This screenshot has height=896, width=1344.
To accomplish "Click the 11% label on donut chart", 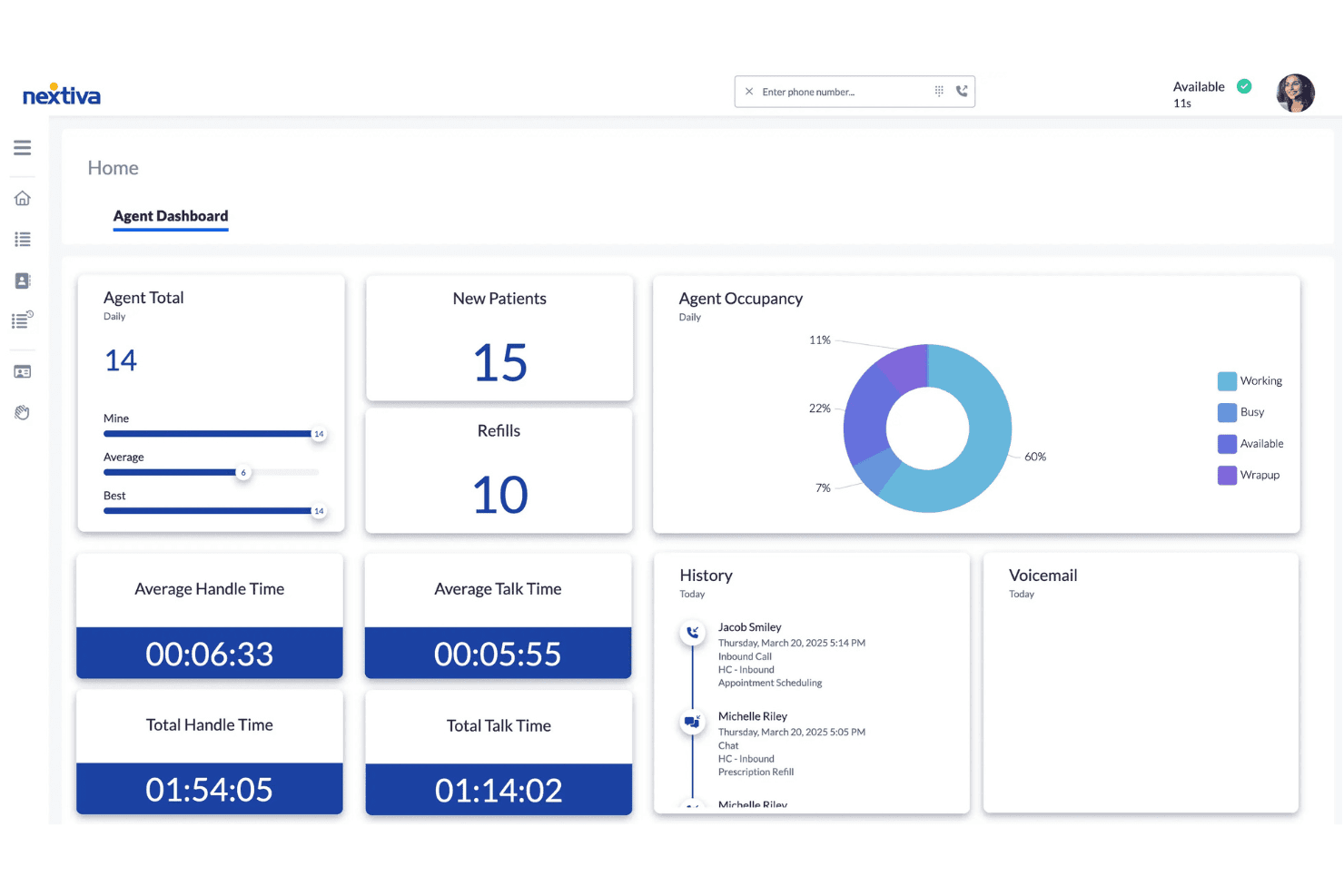I will coord(820,340).
